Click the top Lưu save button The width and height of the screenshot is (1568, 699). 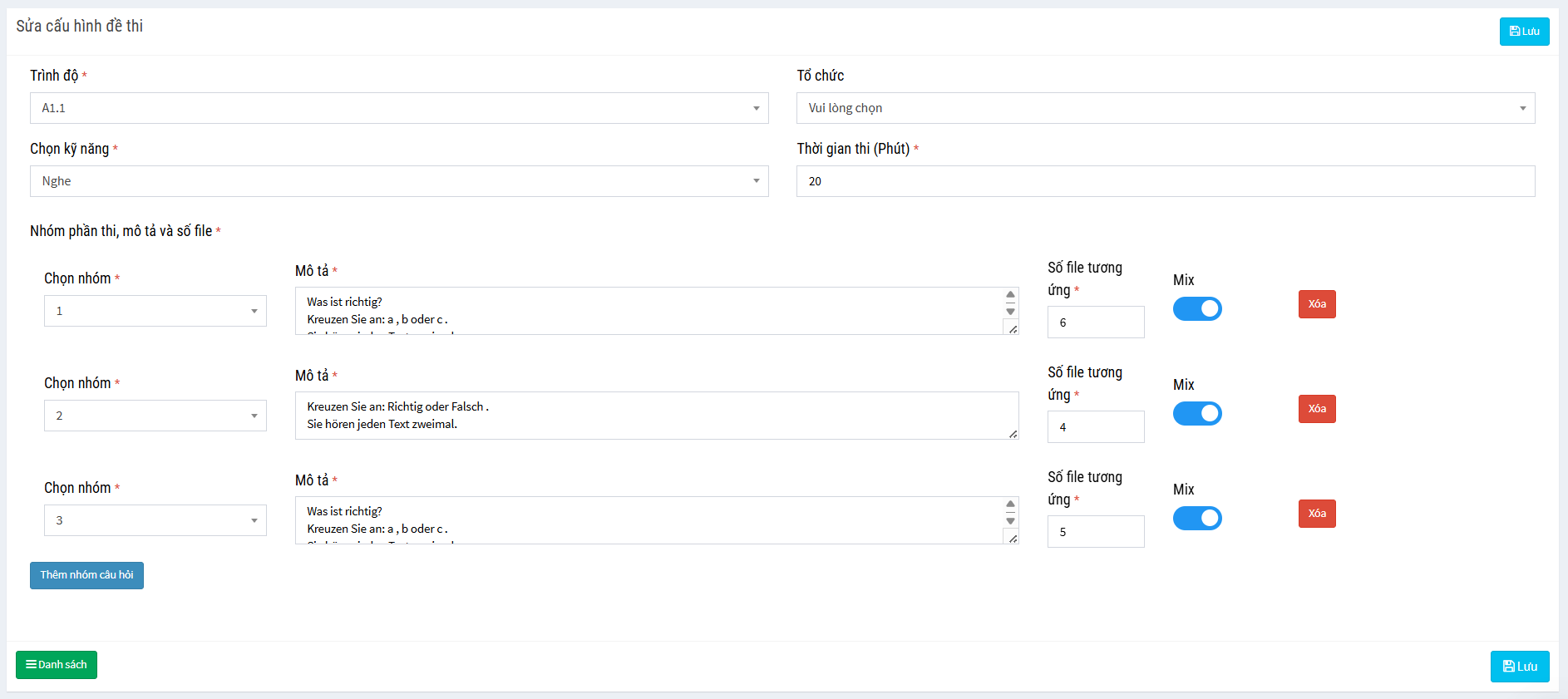point(1524,32)
